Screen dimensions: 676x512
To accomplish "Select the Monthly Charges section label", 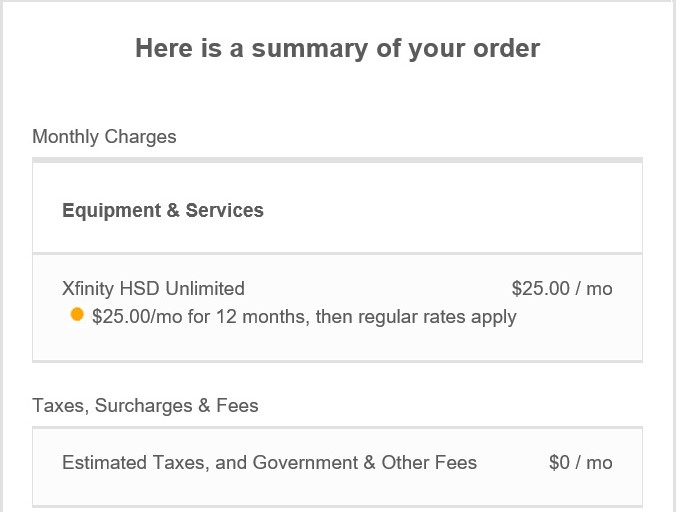I will (x=104, y=137).
